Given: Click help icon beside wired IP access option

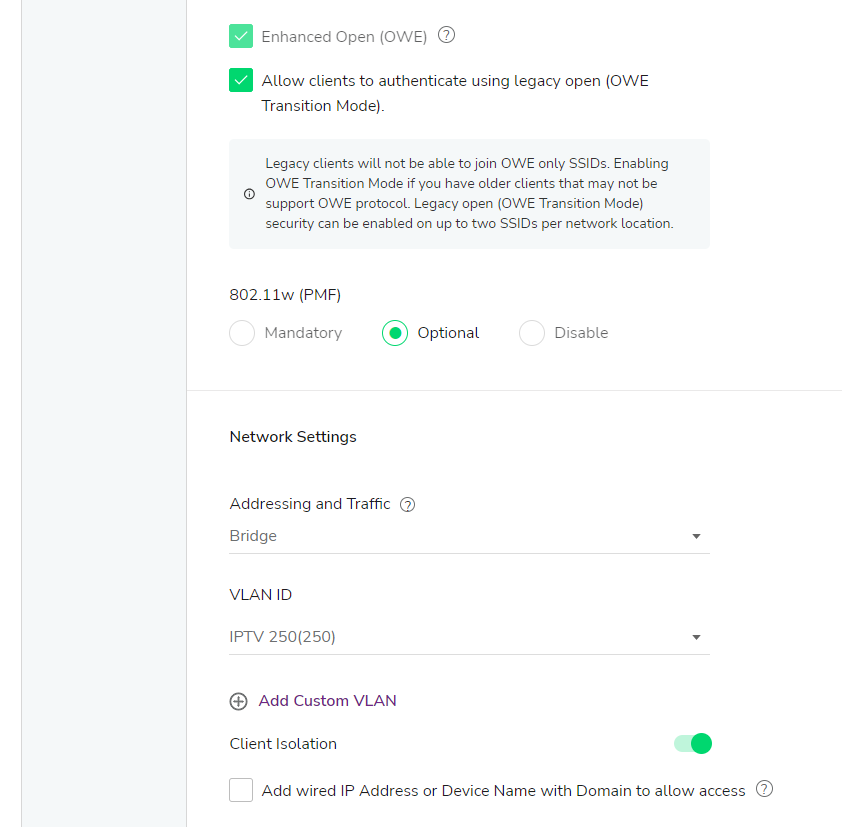Looking at the screenshot, I should (764, 789).
